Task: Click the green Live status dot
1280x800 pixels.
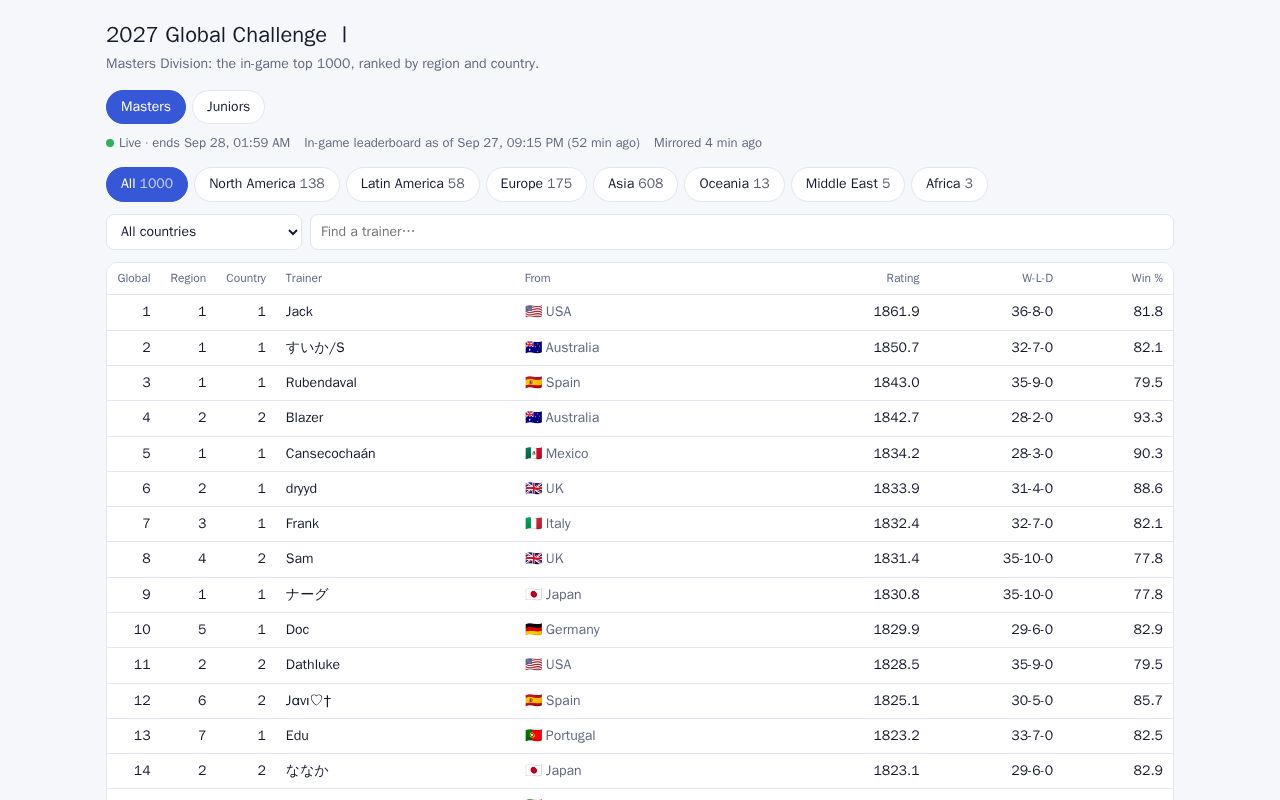Action: point(110,143)
